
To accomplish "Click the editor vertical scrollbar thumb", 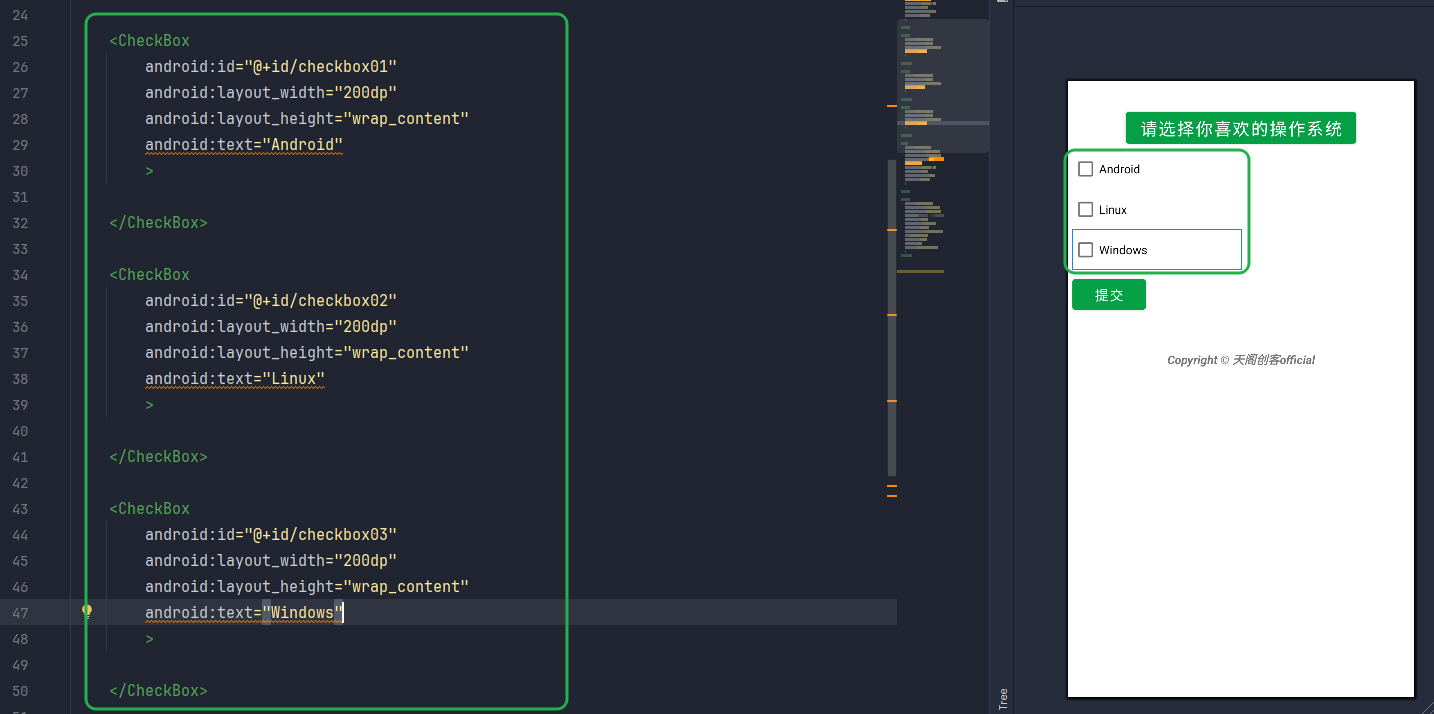I will tap(892, 318).
